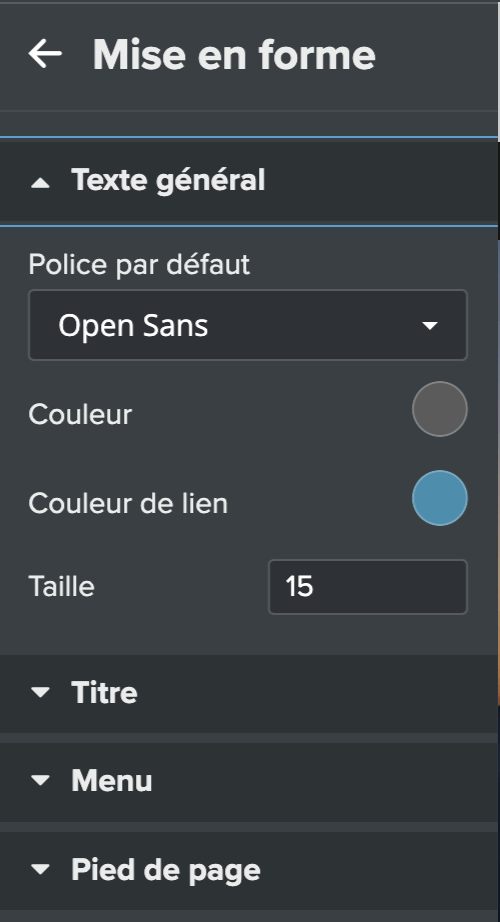Expand the Titre section header

249,694
